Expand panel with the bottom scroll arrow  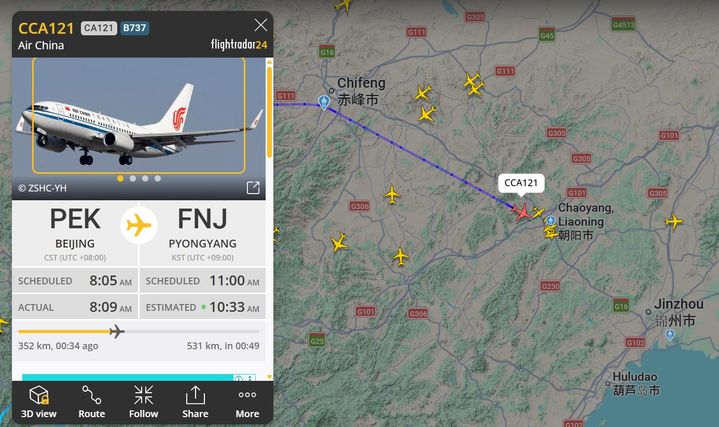[x=269, y=377]
